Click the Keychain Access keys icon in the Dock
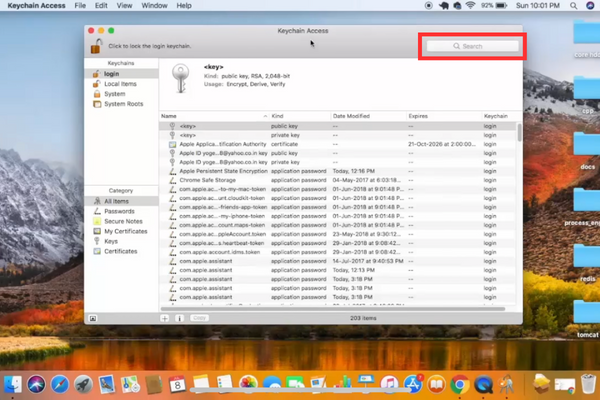The image size is (600, 400). (507, 384)
